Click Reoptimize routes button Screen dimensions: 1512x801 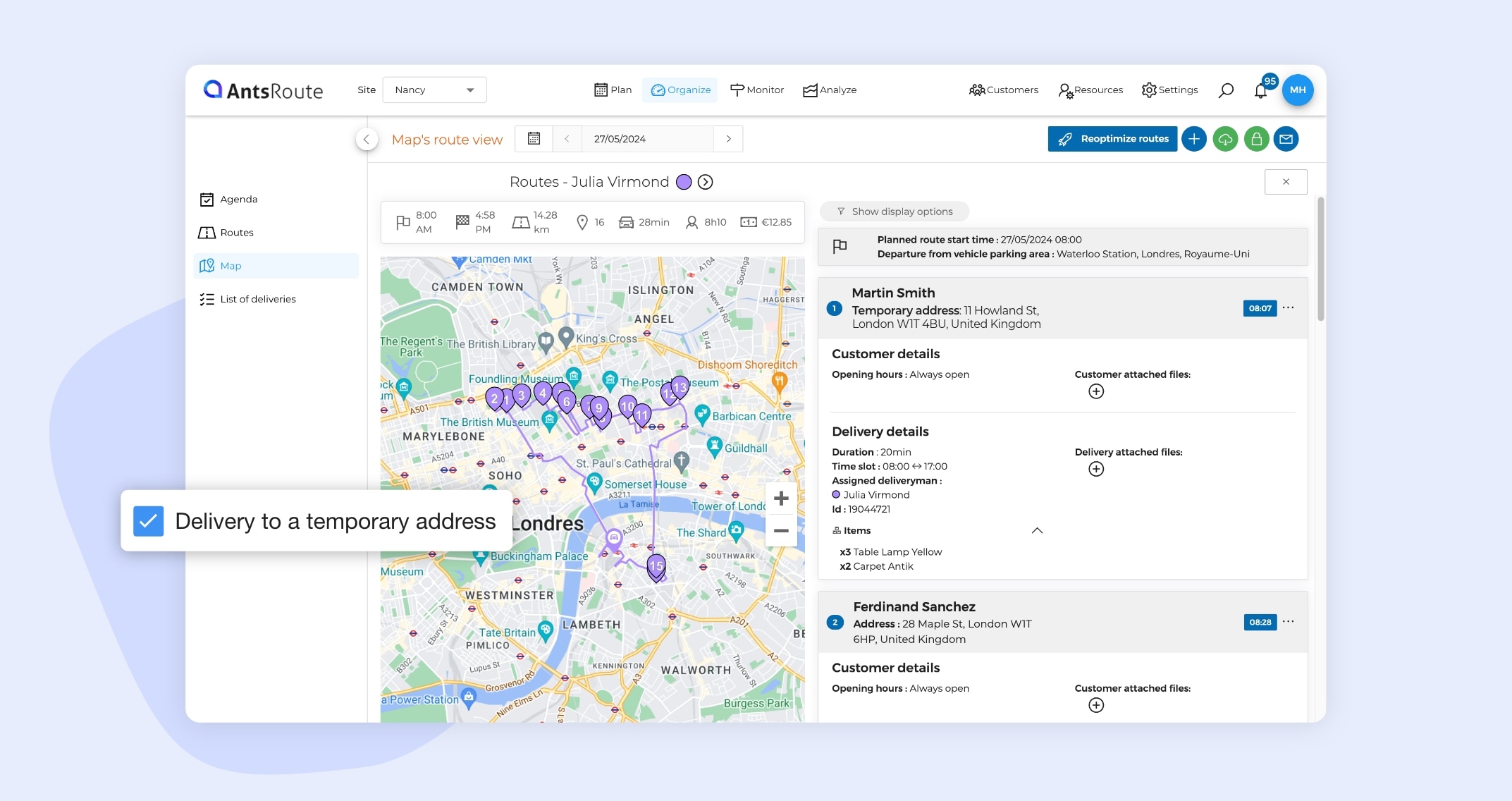[x=1112, y=139]
